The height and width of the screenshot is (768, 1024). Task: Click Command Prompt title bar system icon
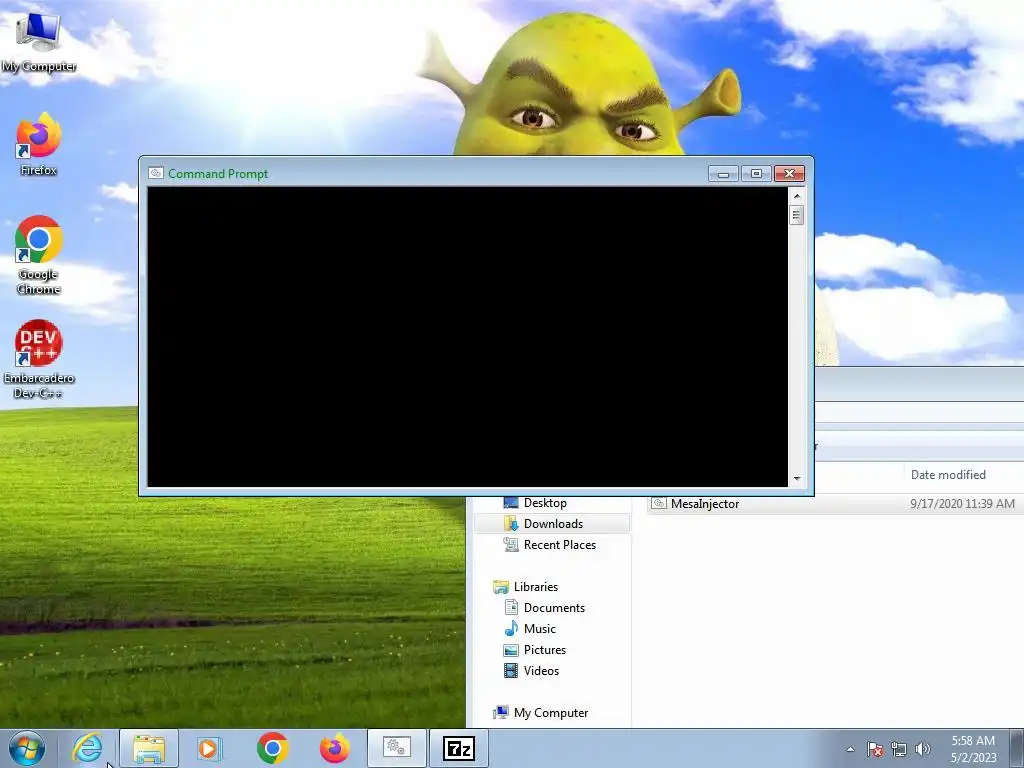click(x=155, y=173)
